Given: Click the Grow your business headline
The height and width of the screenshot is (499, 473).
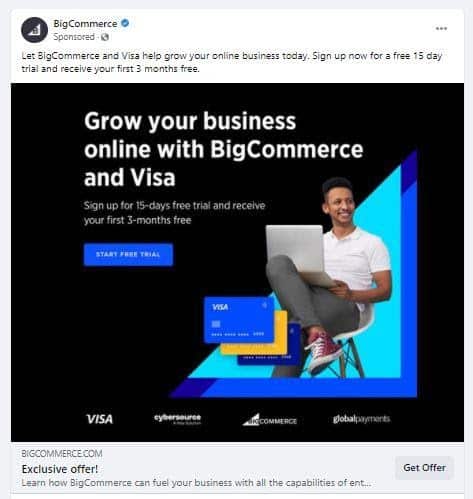Looking at the screenshot, I should 224,149.
